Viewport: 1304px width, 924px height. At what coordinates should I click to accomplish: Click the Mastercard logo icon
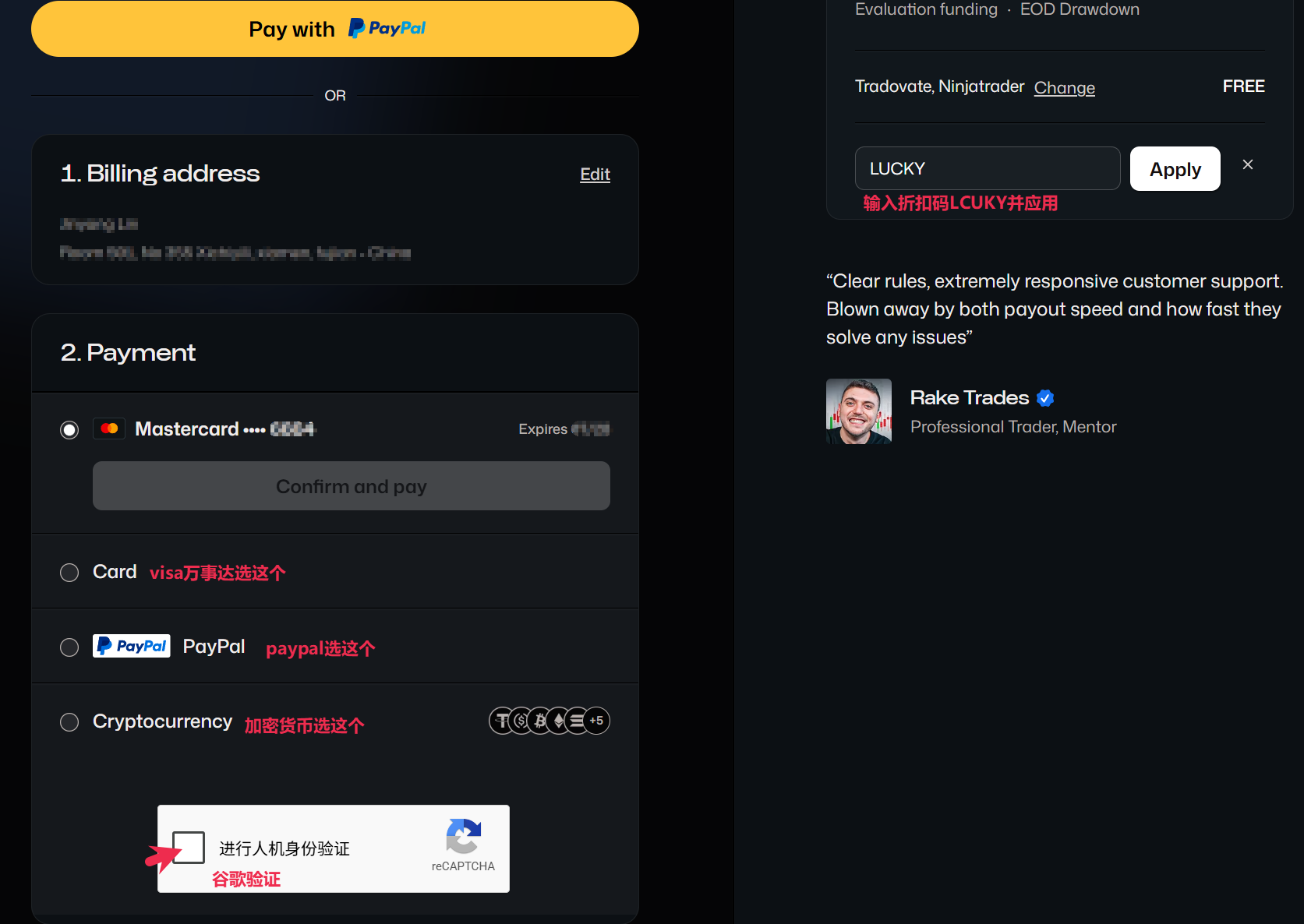[x=109, y=428]
